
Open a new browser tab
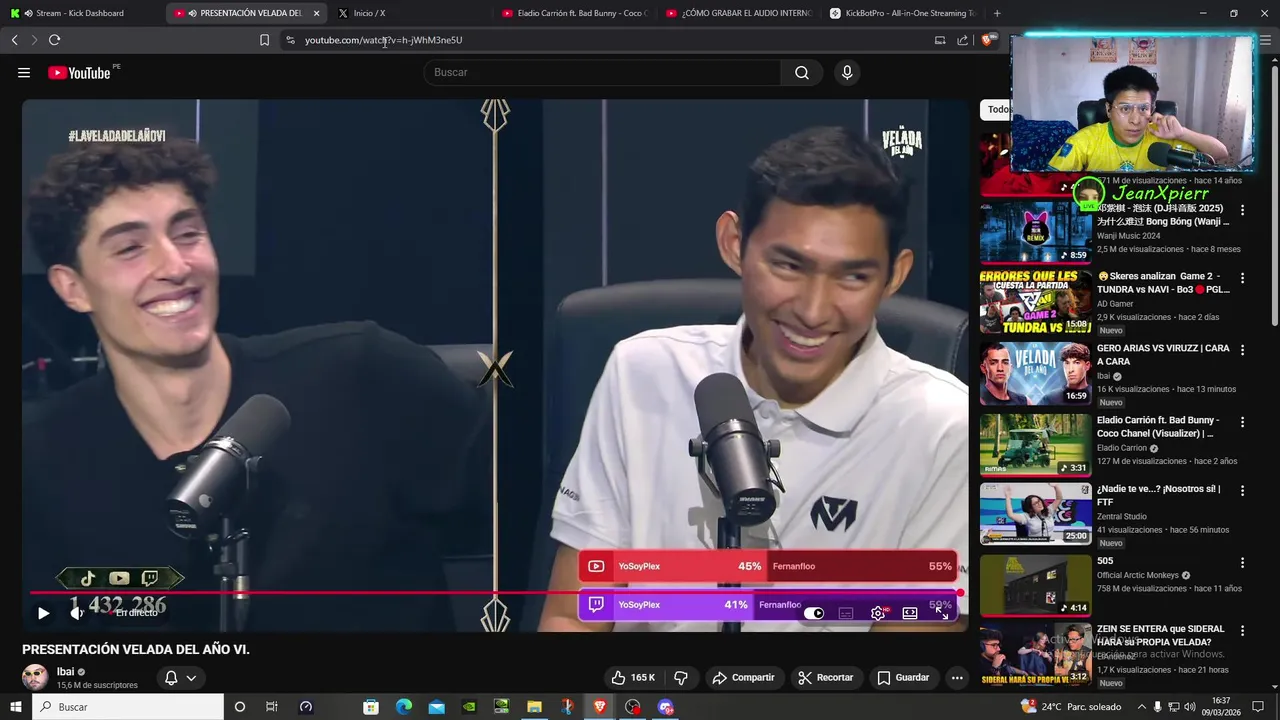click(x=997, y=13)
